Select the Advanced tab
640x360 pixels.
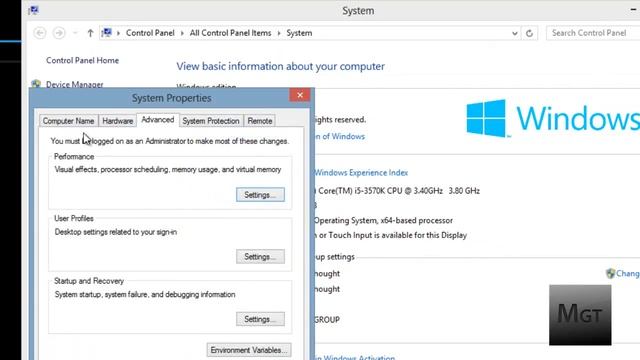(158, 120)
